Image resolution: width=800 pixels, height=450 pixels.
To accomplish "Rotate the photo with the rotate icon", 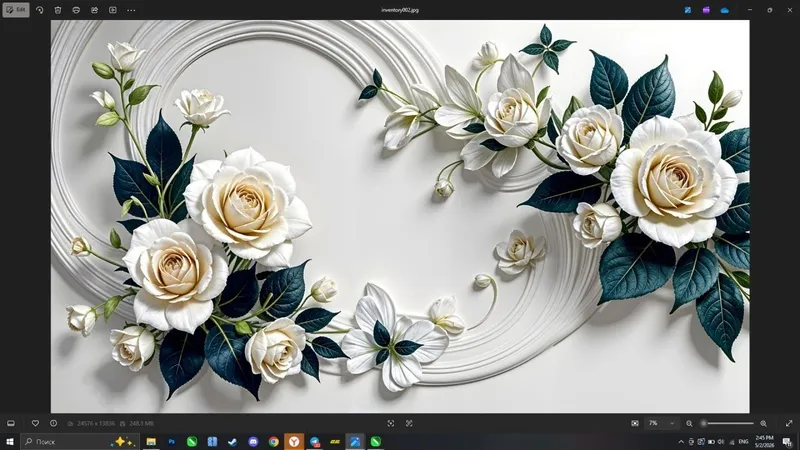I will click(x=40, y=10).
